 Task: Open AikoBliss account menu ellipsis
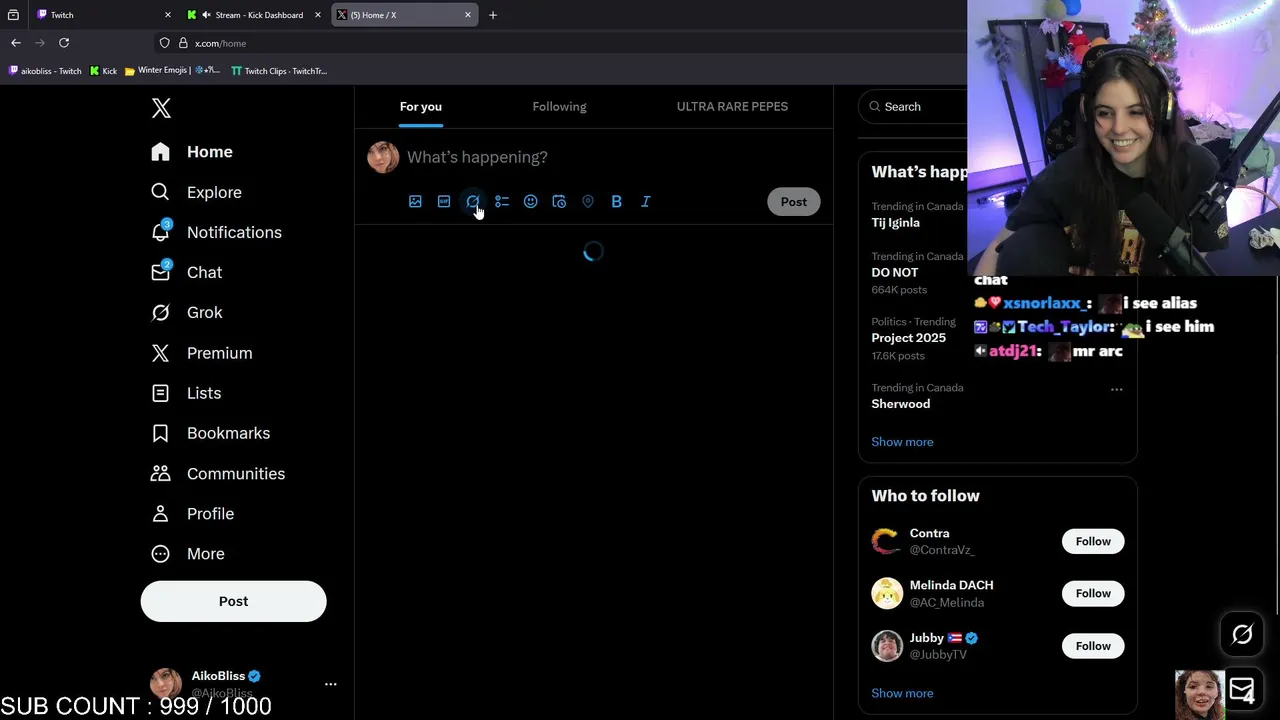(331, 684)
